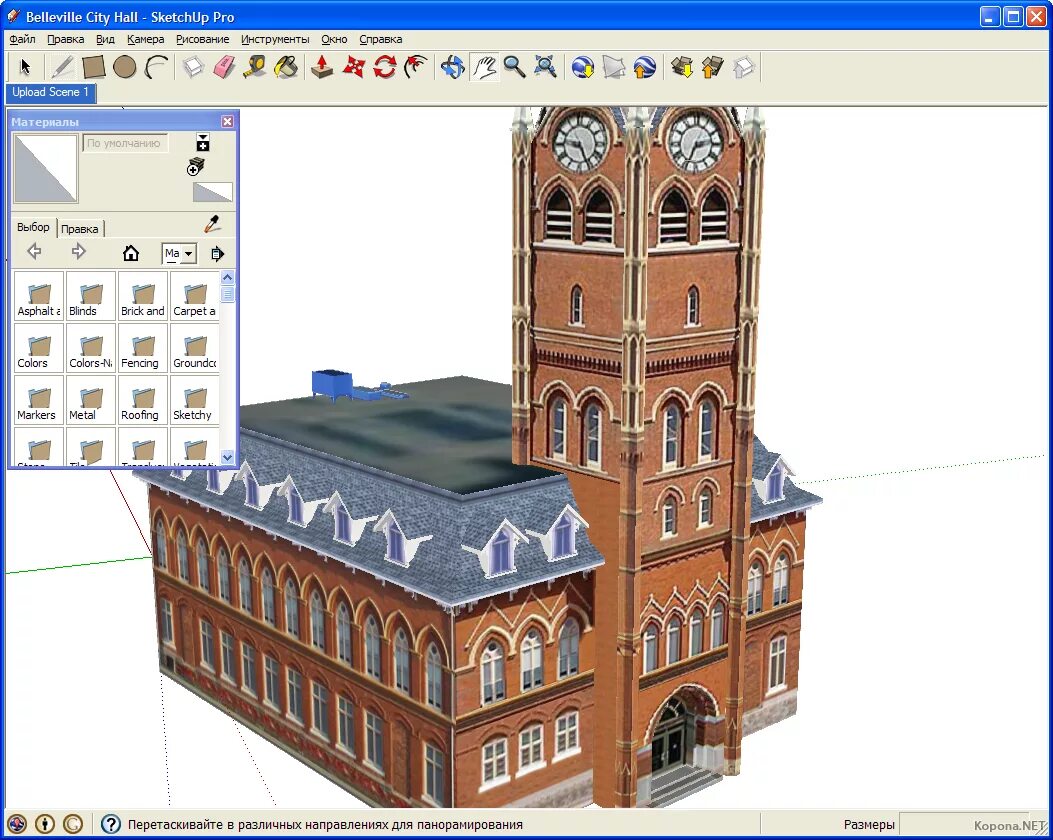Pick the Sample Paint eyedropper
Image resolution: width=1053 pixels, height=840 pixels.
pos(212,224)
